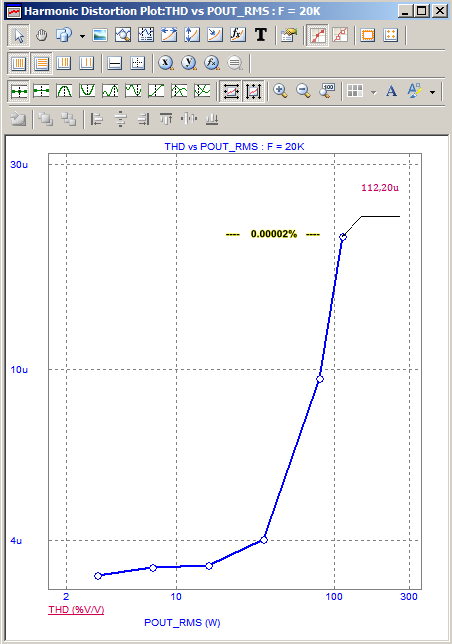The image size is (452, 644).
Task: Zoom out with the minus magnifier
Action: (303, 91)
